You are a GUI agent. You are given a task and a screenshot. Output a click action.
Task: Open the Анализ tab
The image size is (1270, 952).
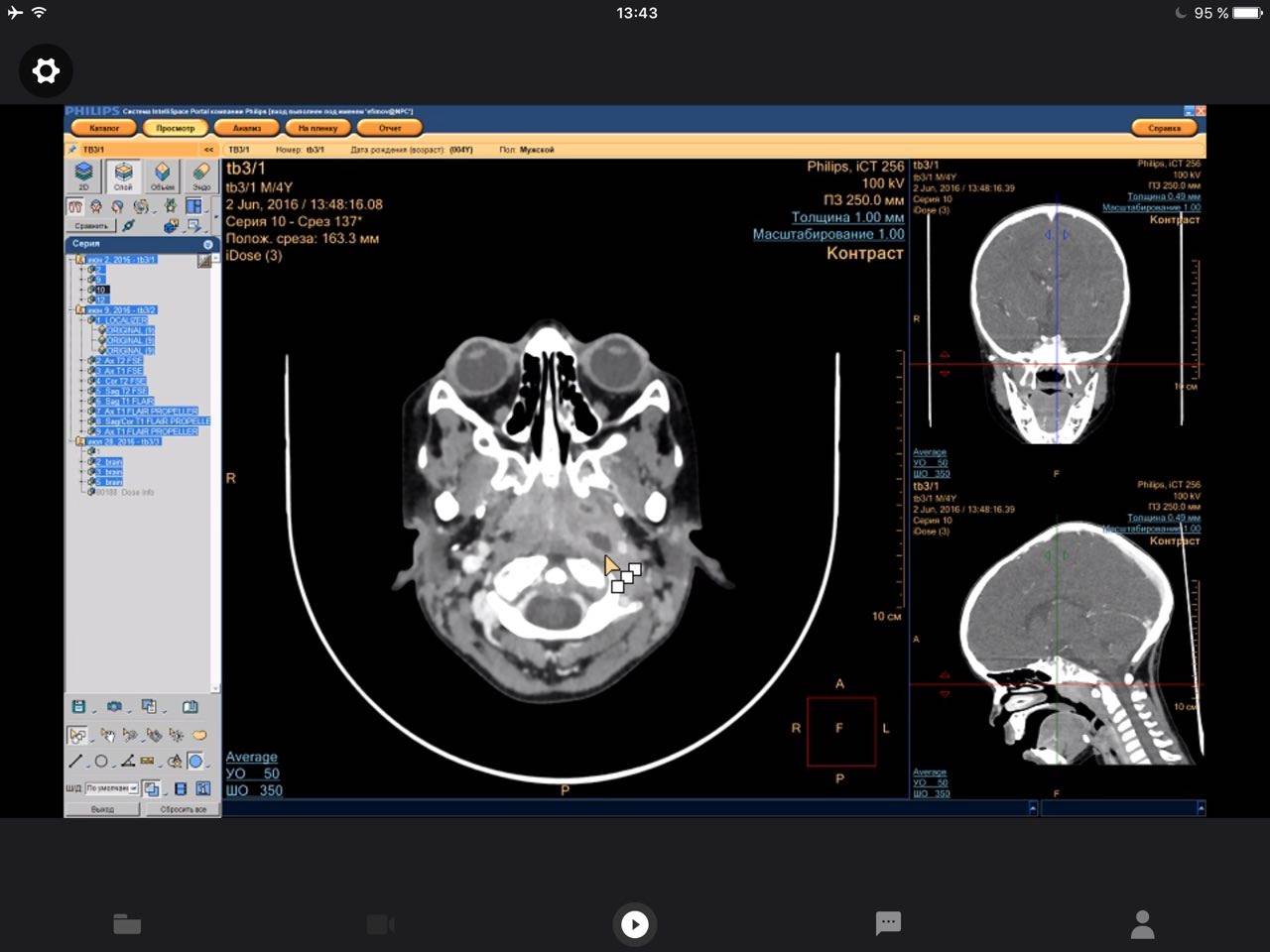tap(247, 128)
